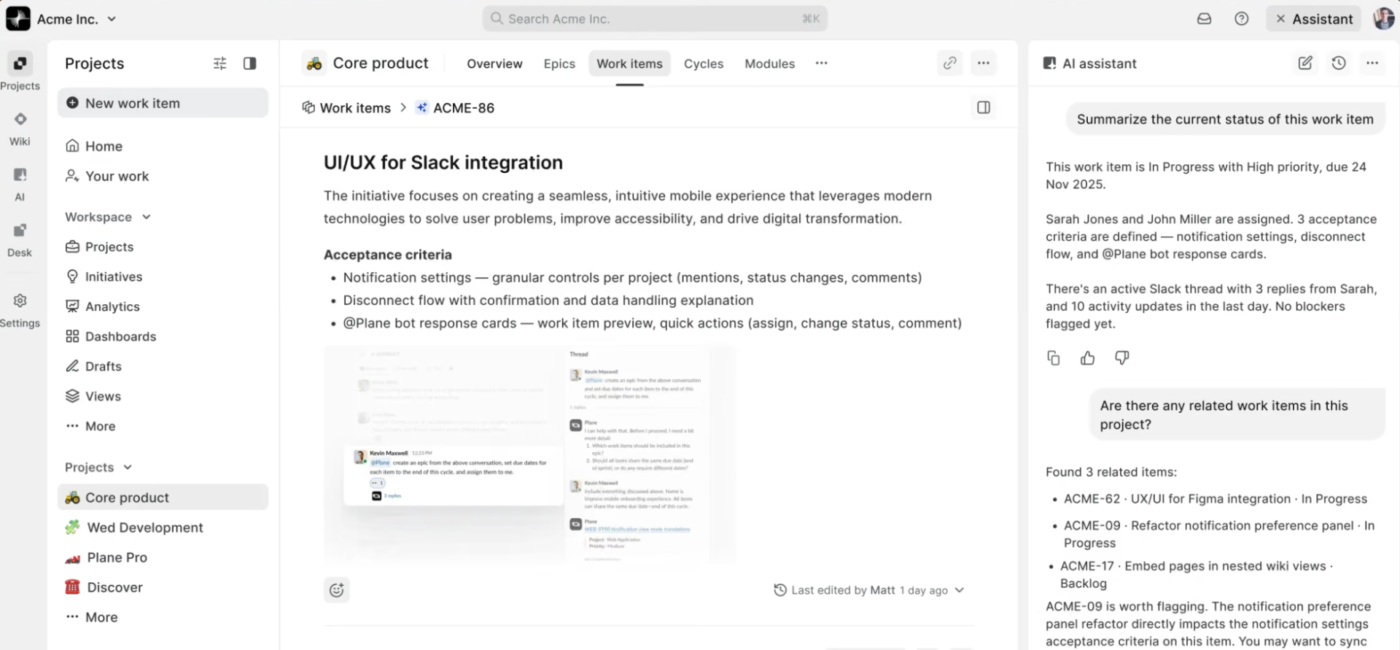Screen dimensions: 1400x650
Task: Click the ACME-86 work item type icon
Action: point(422,108)
